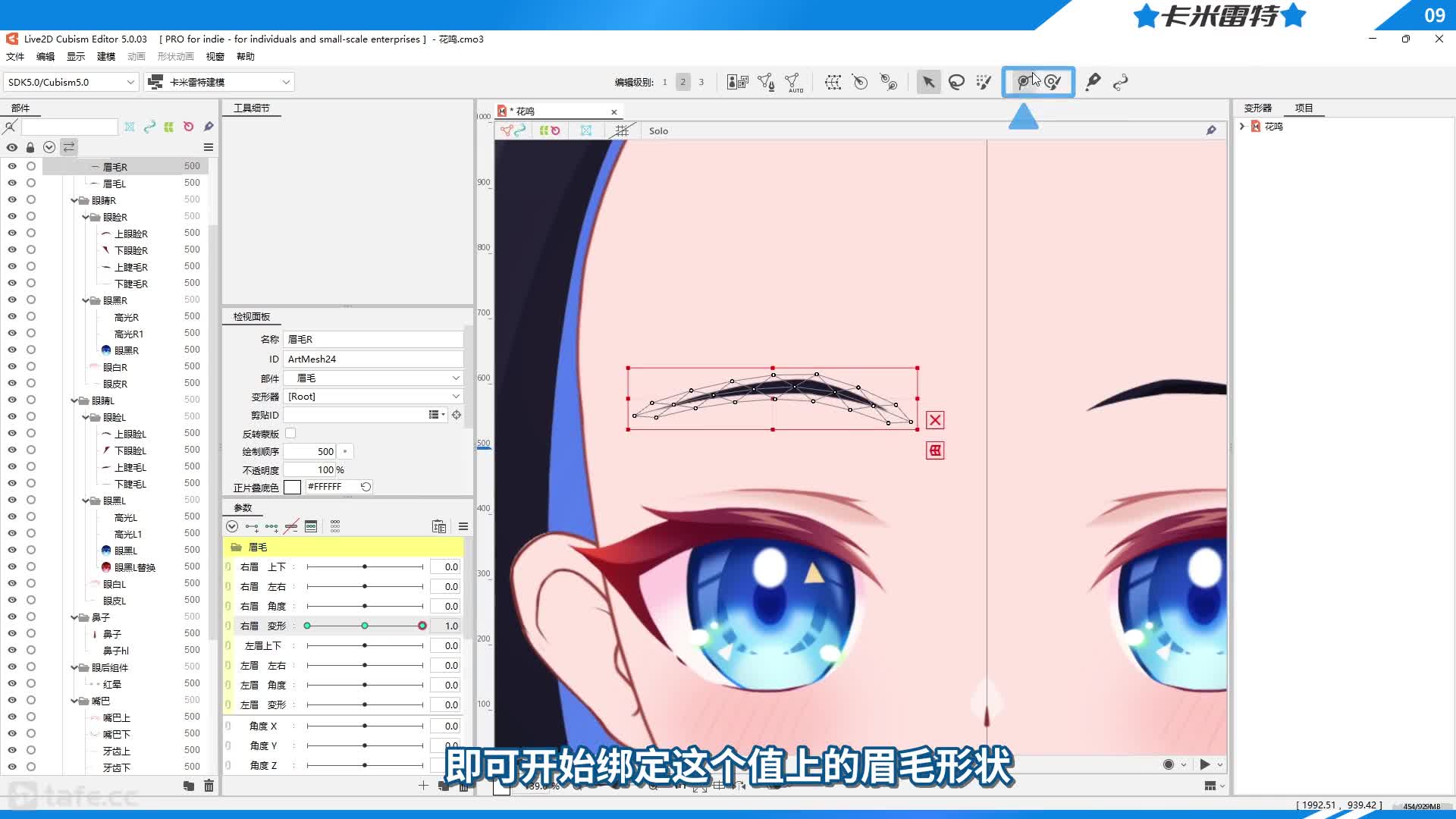Click the delete key points icon
1456x819 pixels.
click(291, 526)
